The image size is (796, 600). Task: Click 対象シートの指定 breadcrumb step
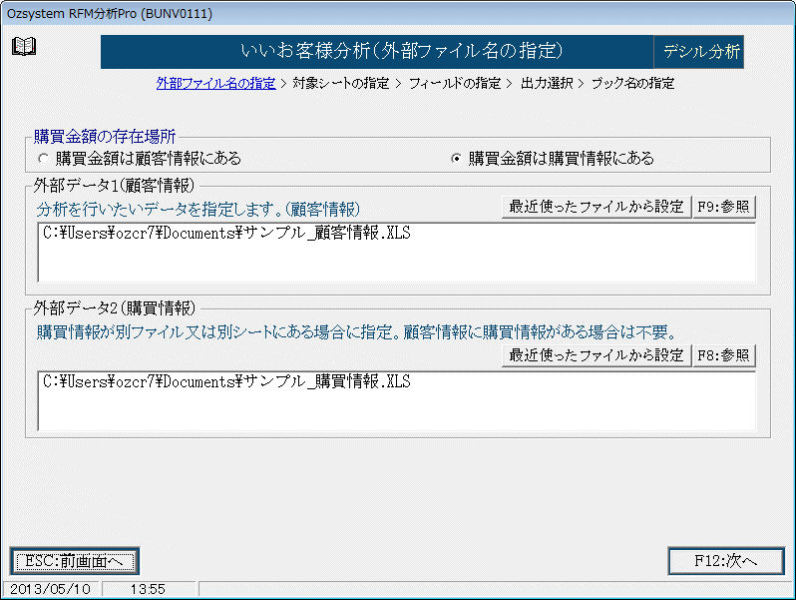point(341,83)
